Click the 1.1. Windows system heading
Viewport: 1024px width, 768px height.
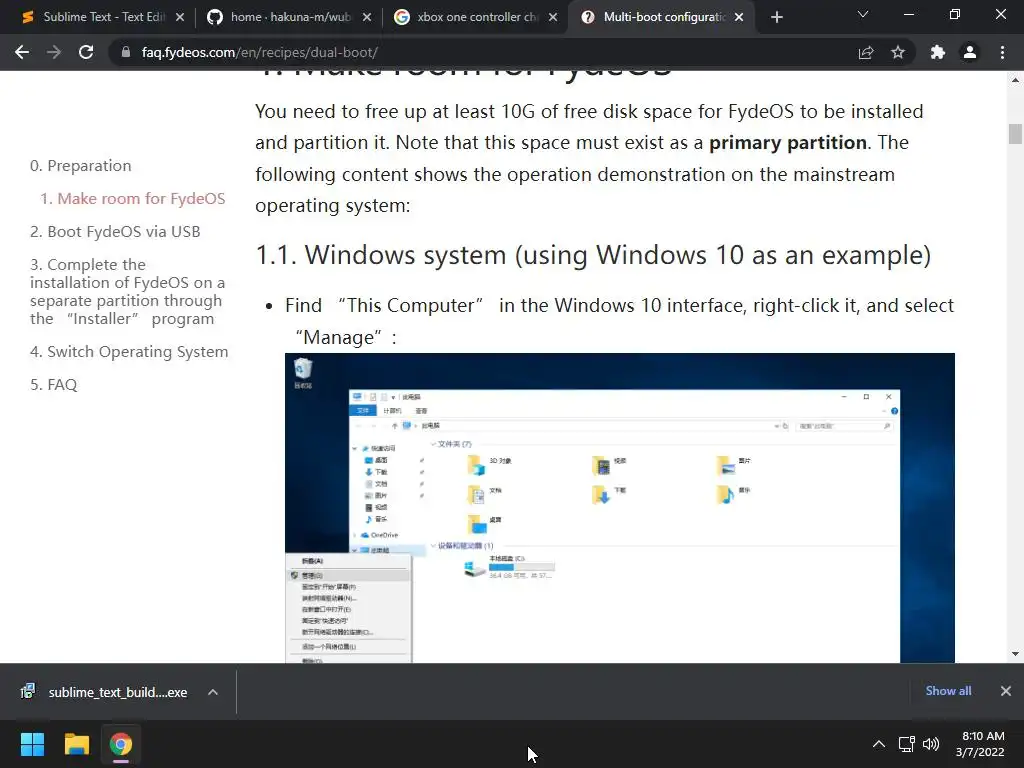[593, 255]
